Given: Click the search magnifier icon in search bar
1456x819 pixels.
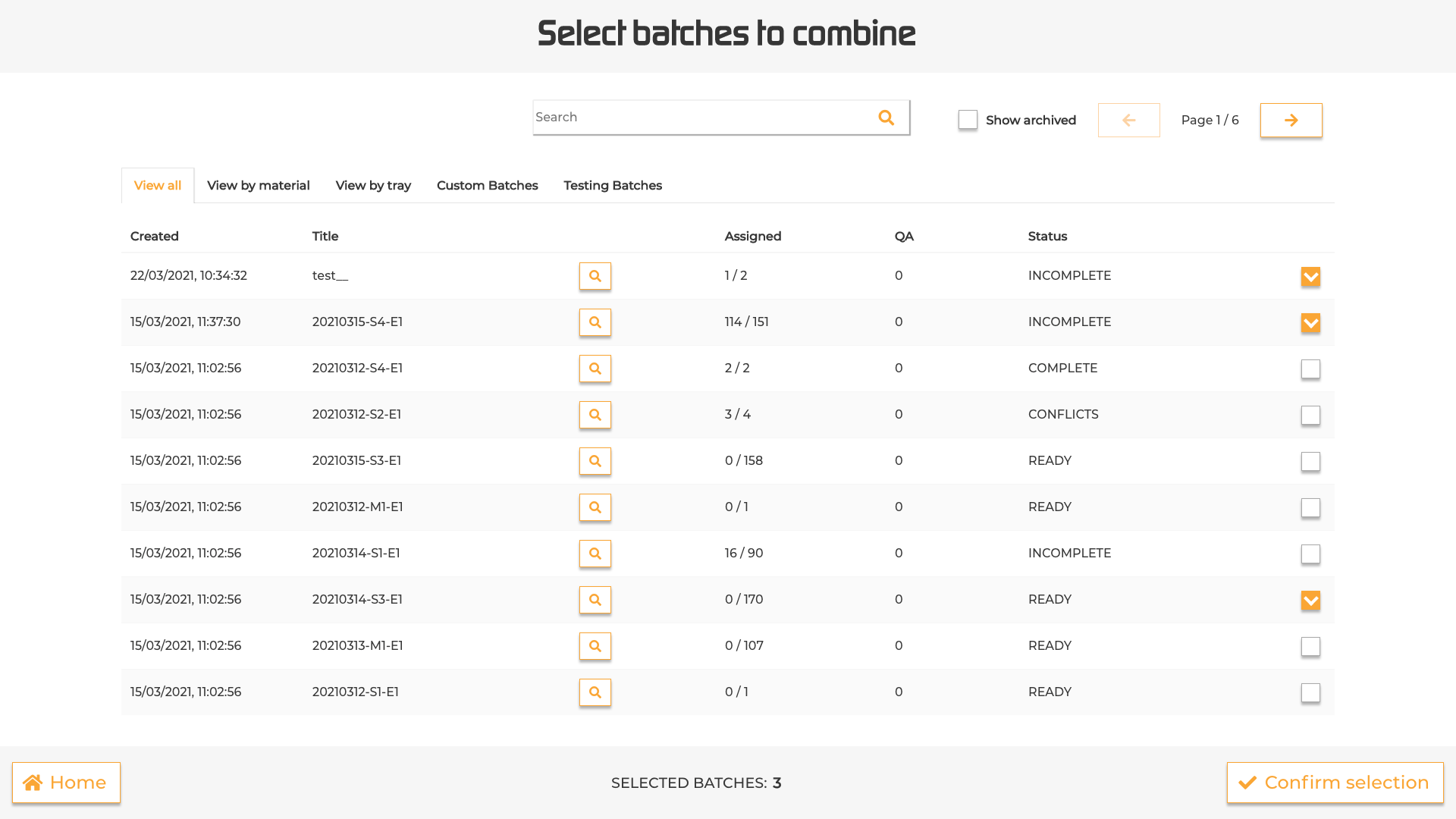Looking at the screenshot, I should click(x=886, y=118).
